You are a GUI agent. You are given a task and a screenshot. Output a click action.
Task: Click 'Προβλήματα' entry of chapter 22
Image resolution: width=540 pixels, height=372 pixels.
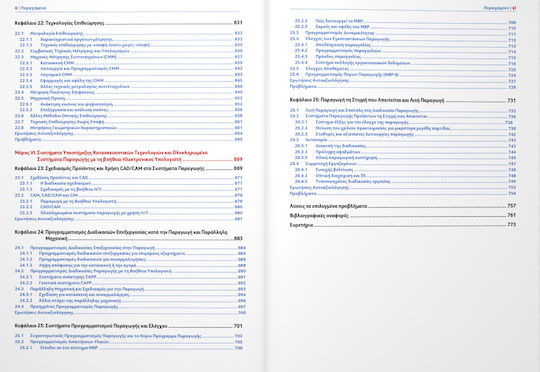point(128,139)
